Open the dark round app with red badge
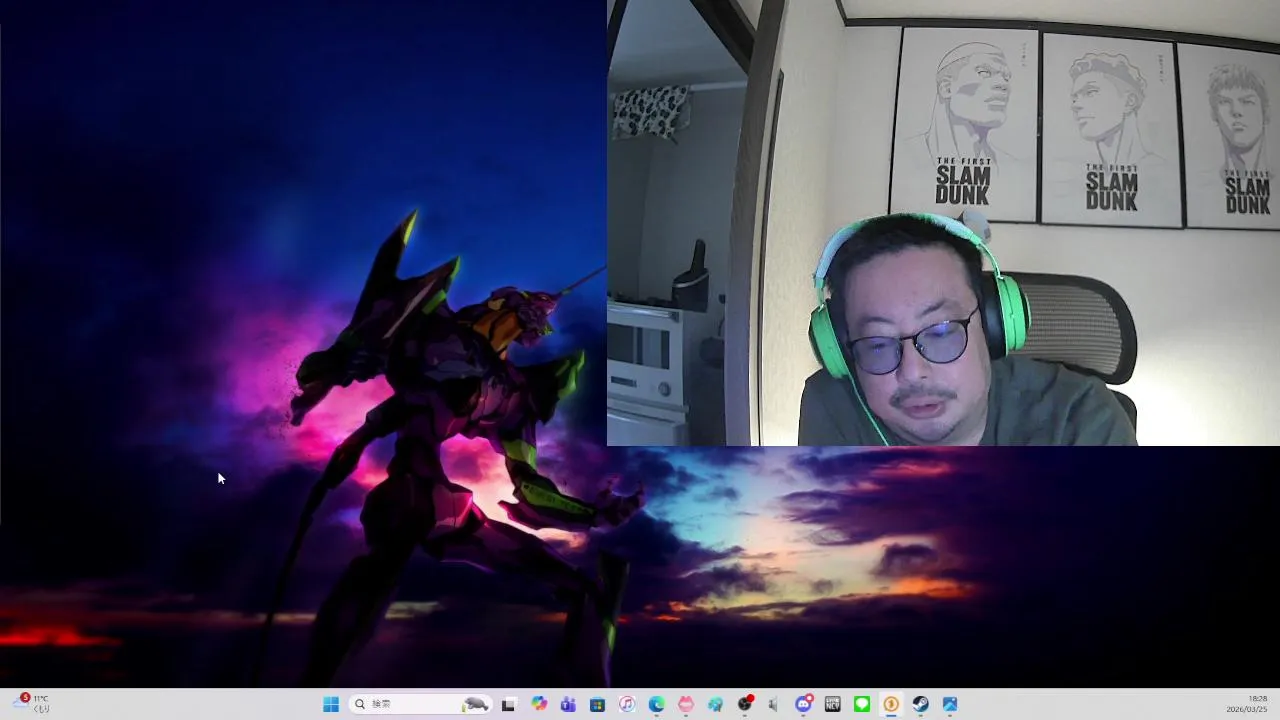The image size is (1280, 720). tap(744, 704)
